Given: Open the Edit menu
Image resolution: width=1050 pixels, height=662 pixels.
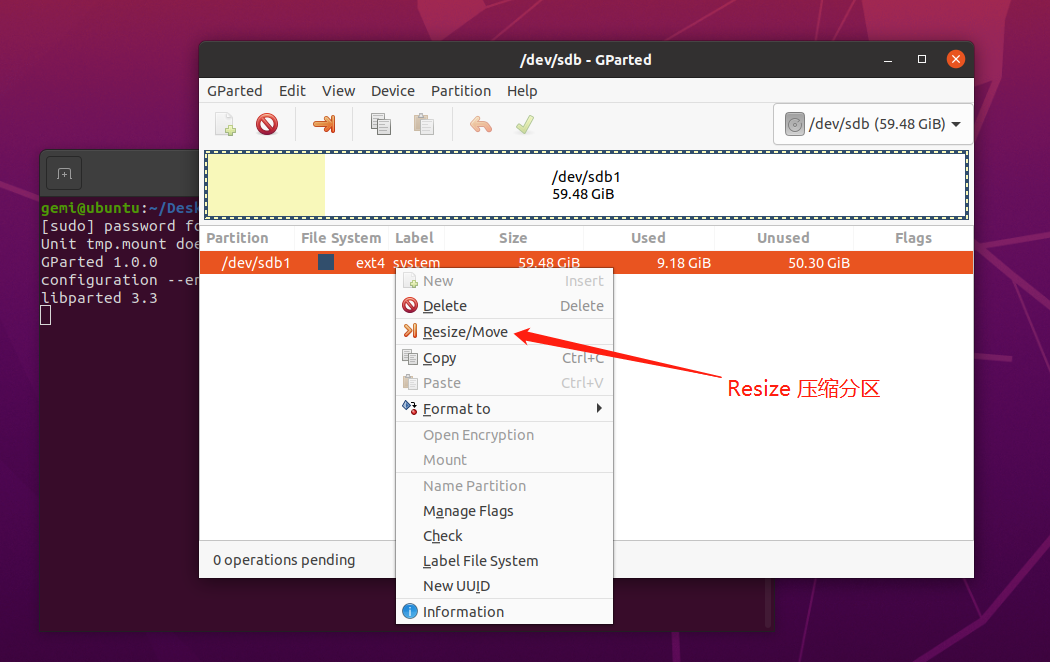Looking at the screenshot, I should (292, 90).
